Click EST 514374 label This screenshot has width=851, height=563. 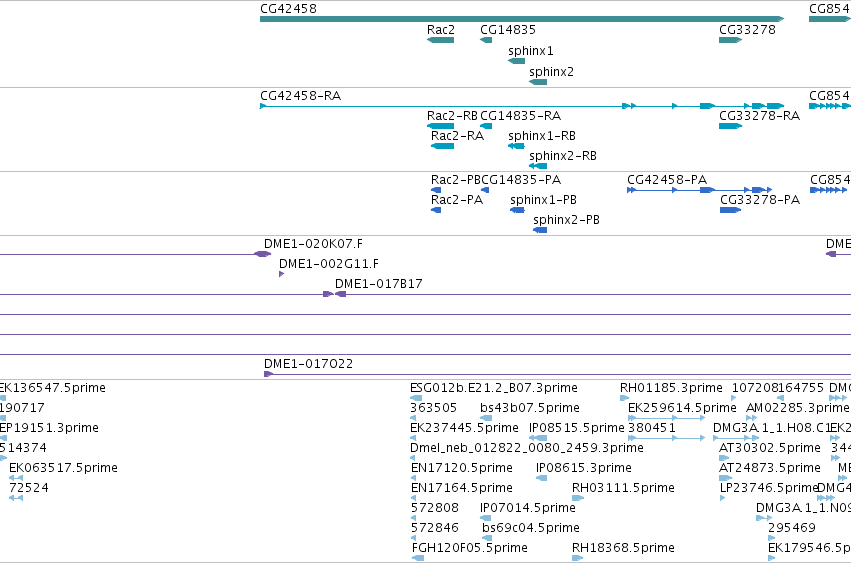tap(23, 448)
